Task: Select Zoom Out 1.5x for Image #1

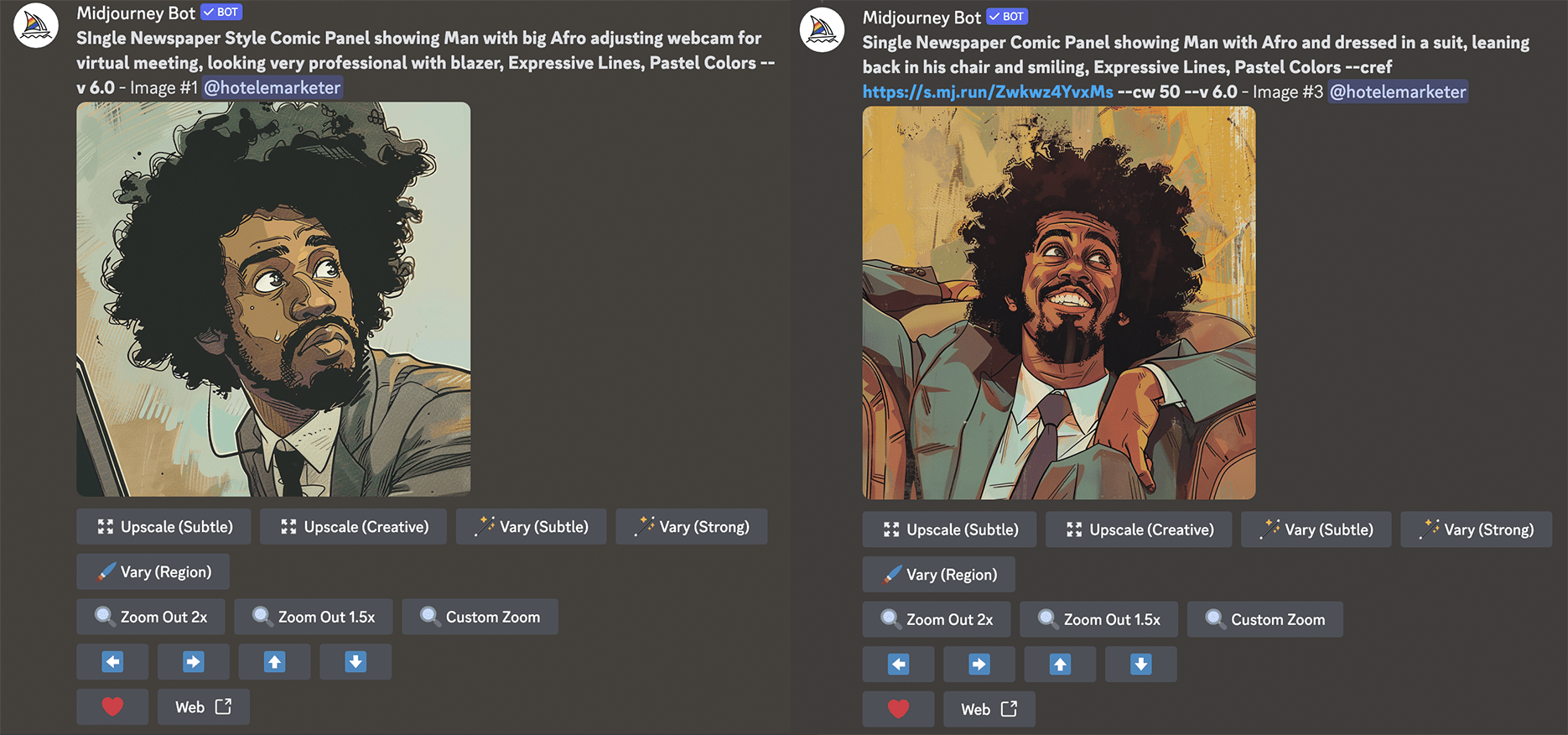Action: click(x=314, y=617)
